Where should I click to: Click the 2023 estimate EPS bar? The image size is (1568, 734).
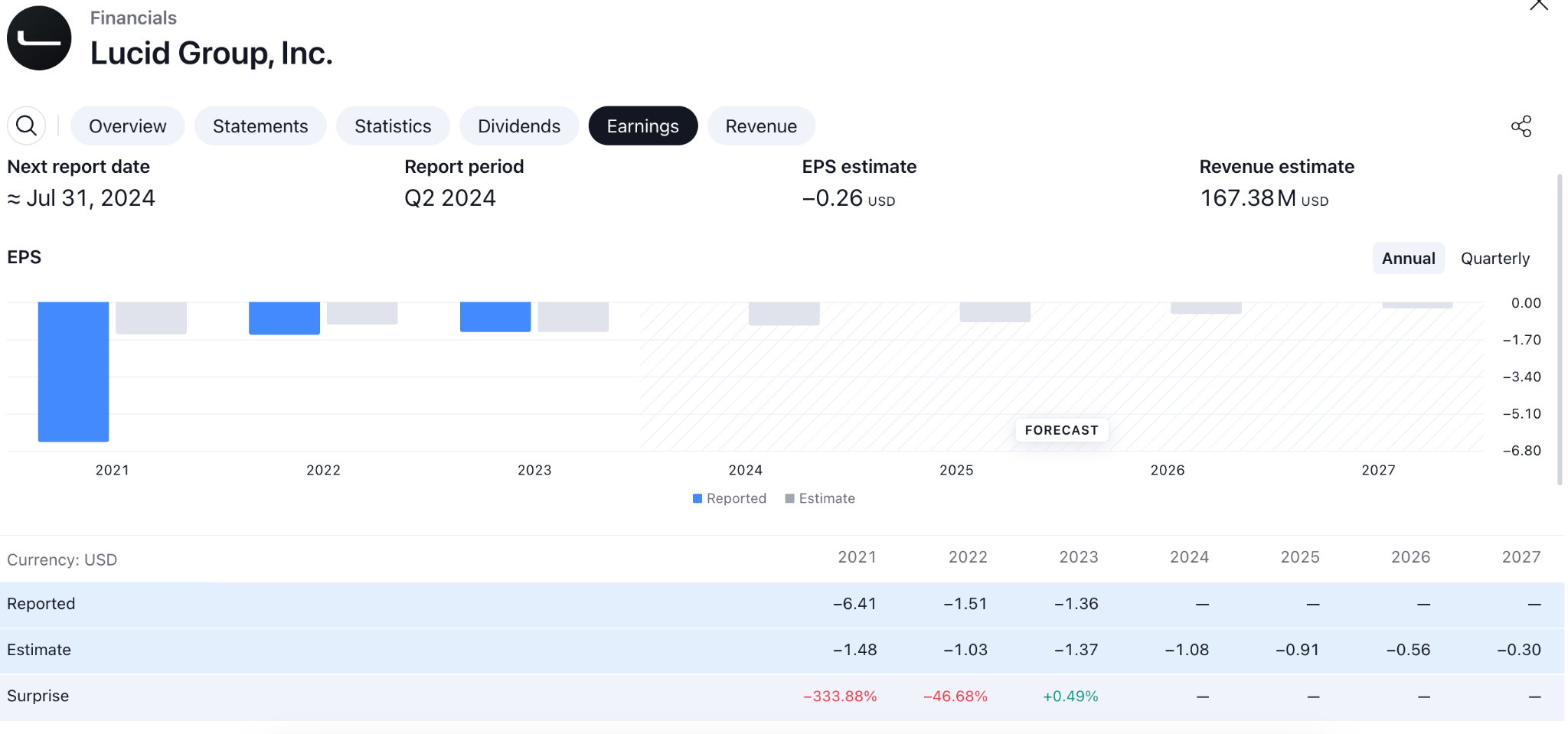tap(573, 317)
